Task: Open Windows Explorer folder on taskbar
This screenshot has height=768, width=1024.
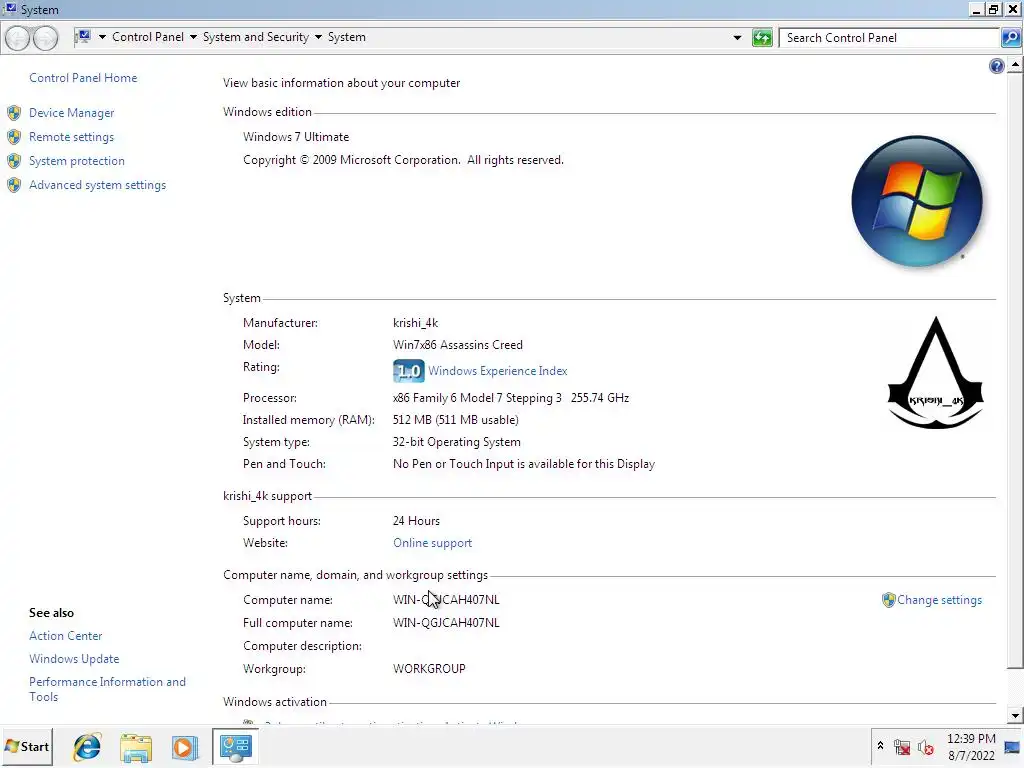Action: [x=136, y=747]
